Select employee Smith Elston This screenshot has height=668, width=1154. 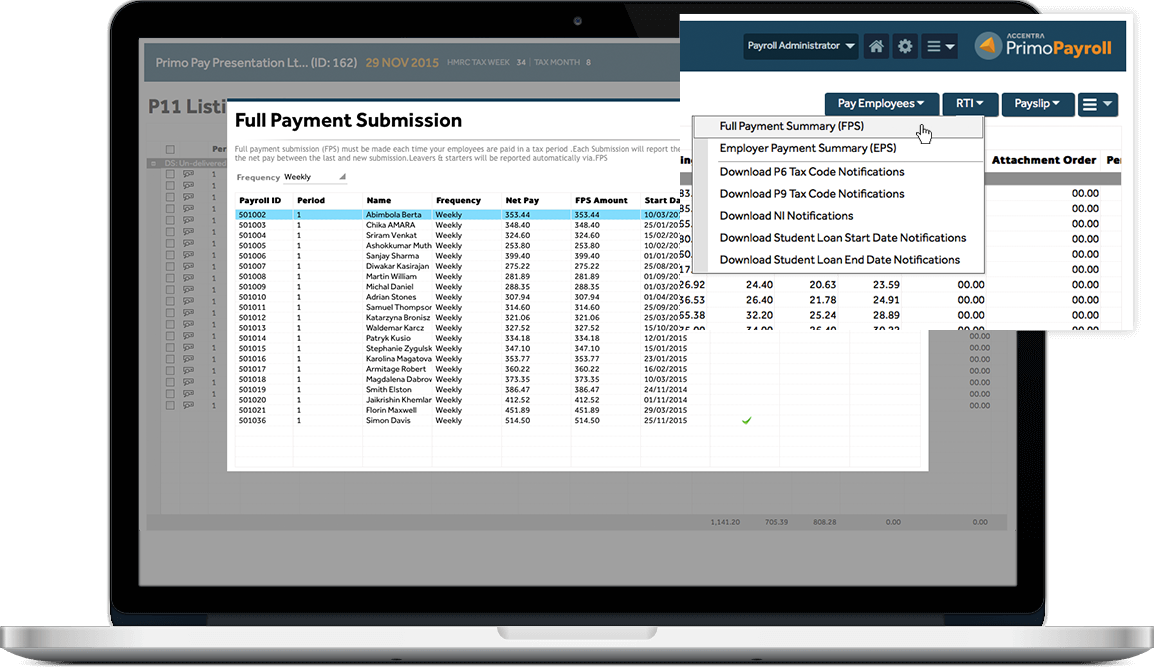[389, 390]
